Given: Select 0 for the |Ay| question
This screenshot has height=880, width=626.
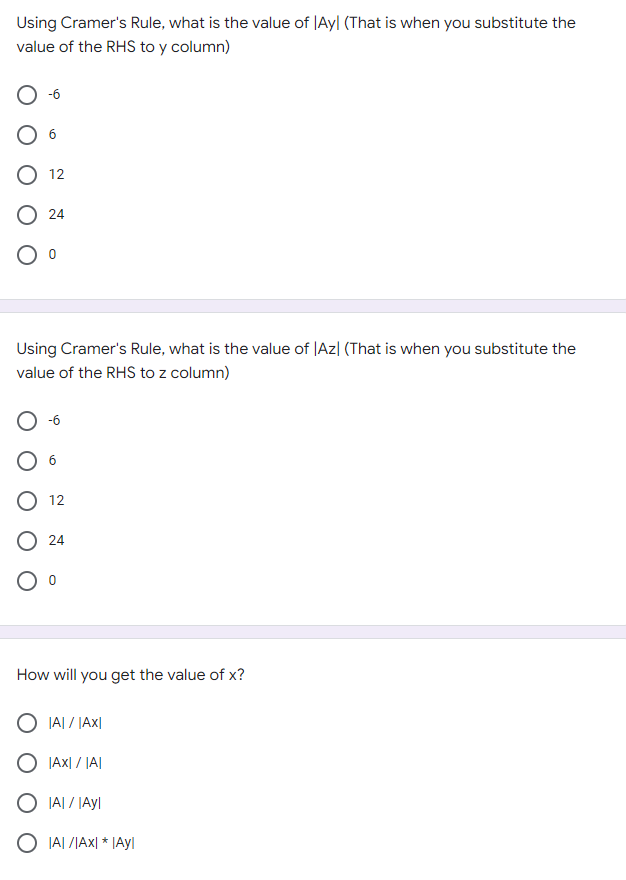Looking at the screenshot, I should (27, 254).
